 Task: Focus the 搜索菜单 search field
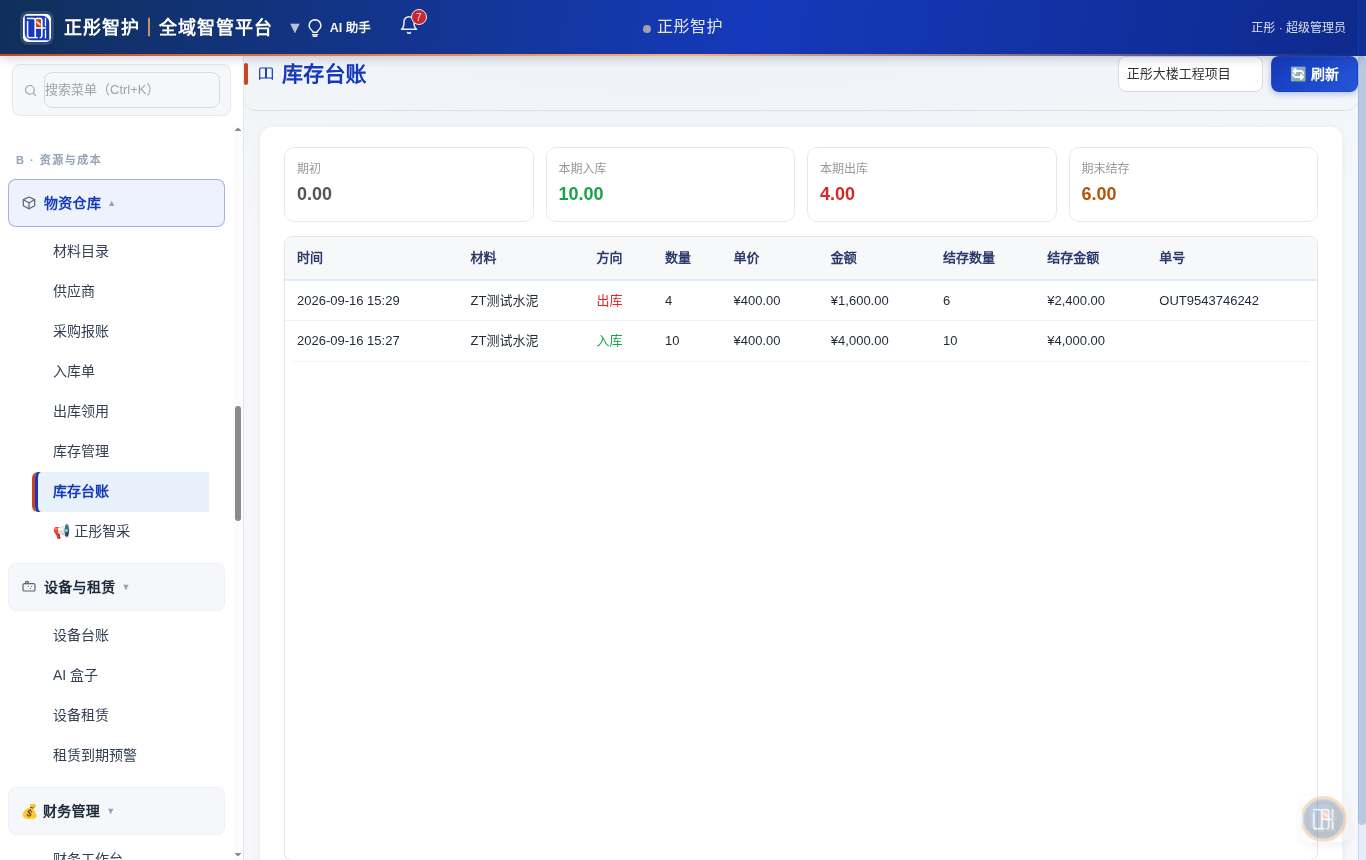[x=132, y=90]
